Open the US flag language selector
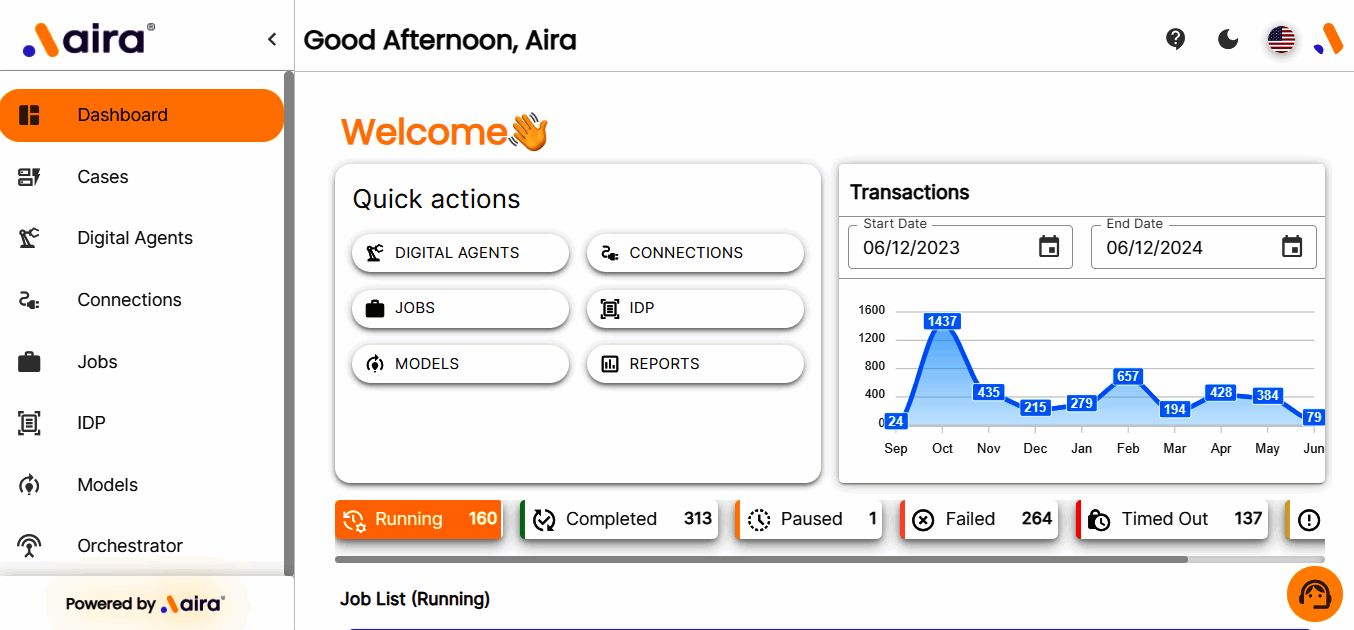 [x=1281, y=39]
